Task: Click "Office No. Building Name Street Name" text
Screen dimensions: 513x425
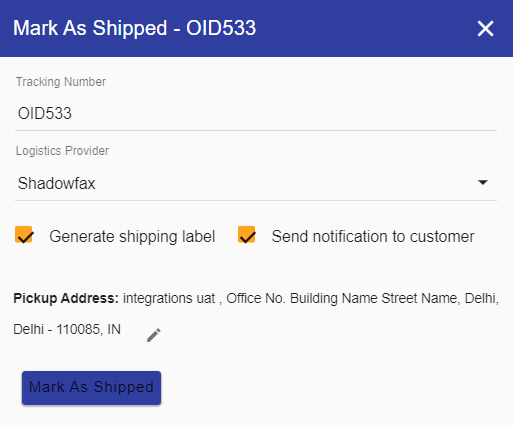Action: coord(342,298)
